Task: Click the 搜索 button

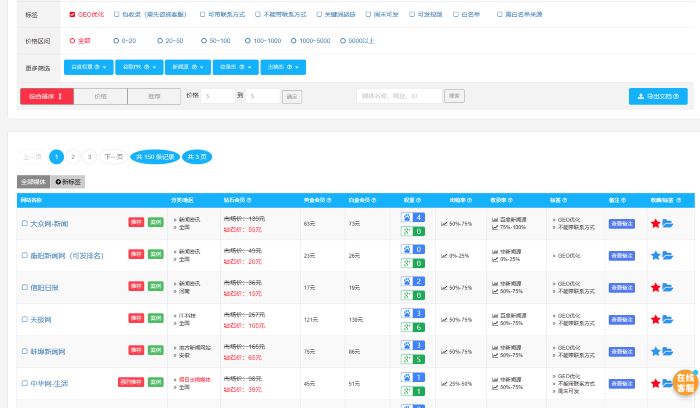Action: coord(454,96)
